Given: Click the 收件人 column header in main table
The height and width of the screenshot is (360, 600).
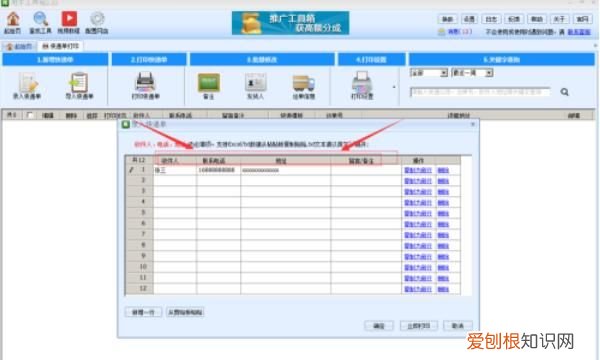Looking at the screenshot, I should [141, 115].
